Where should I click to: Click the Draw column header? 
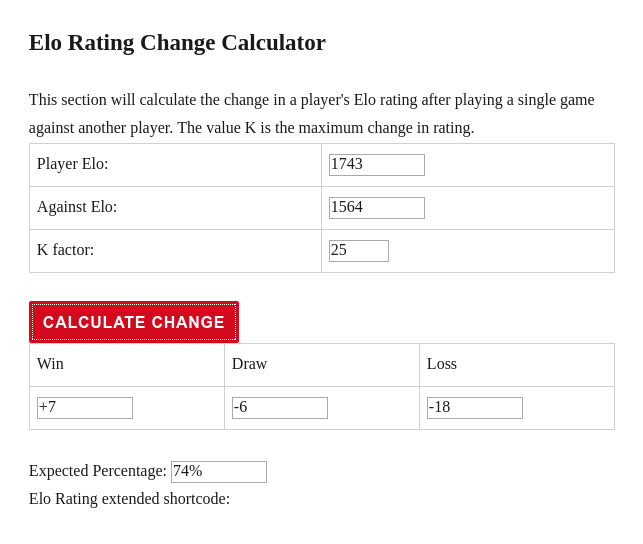point(249,364)
